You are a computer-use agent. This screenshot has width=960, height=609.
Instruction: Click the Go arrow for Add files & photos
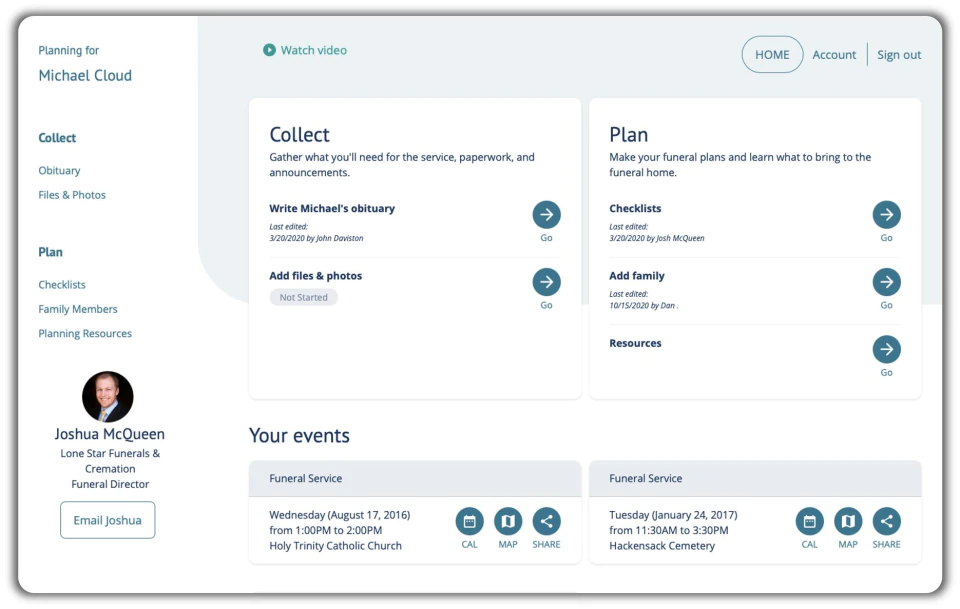pos(546,282)
